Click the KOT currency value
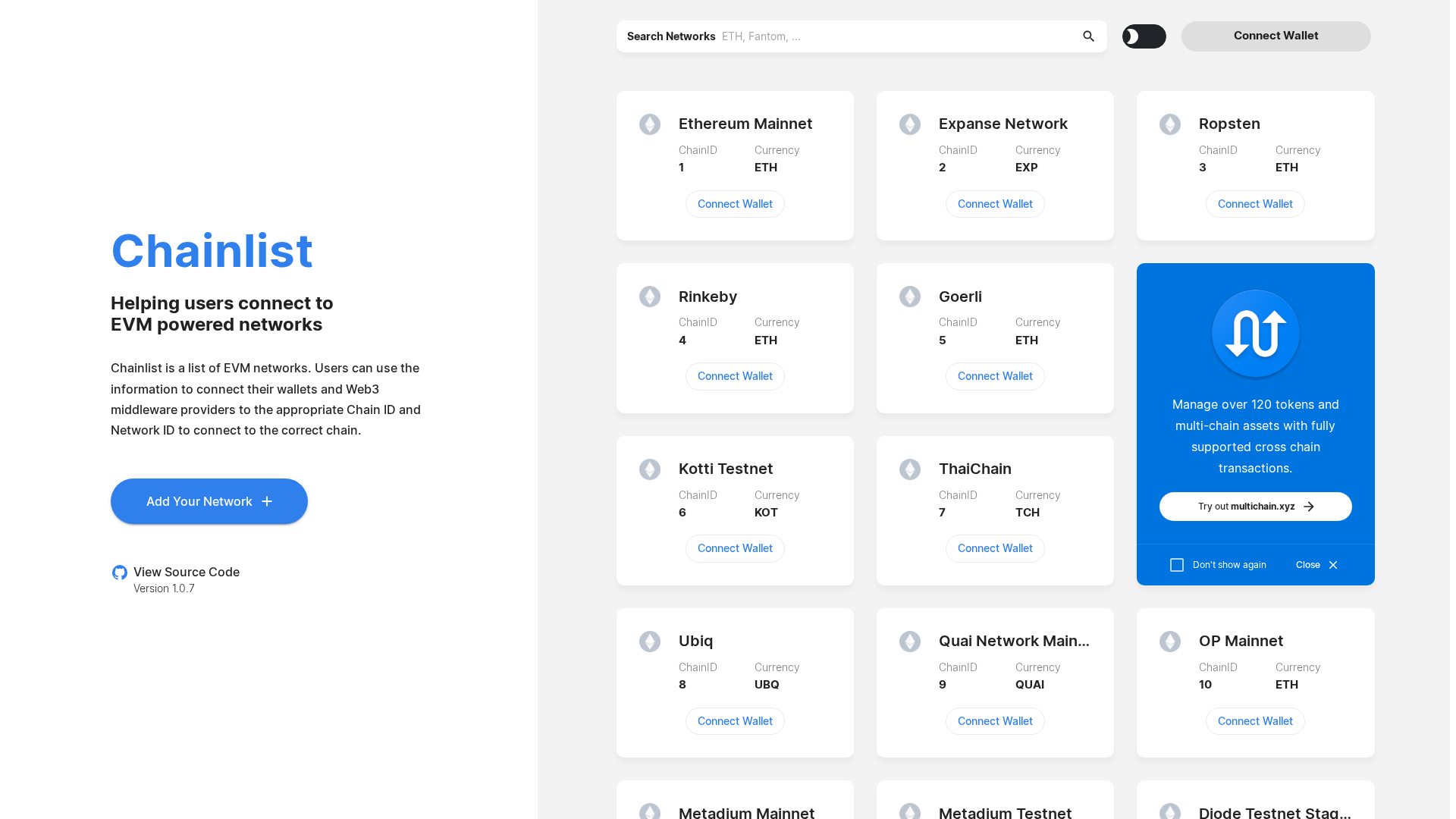 766,513
